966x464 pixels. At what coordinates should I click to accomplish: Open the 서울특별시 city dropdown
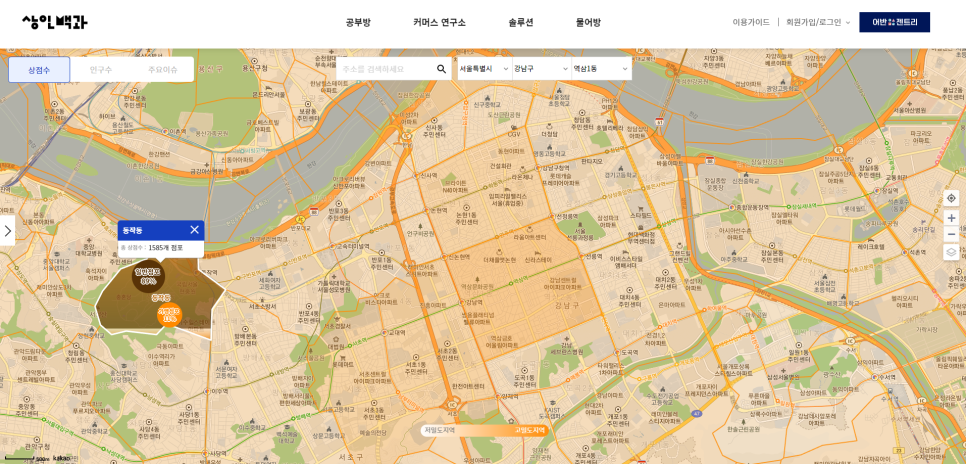[484, 68]
